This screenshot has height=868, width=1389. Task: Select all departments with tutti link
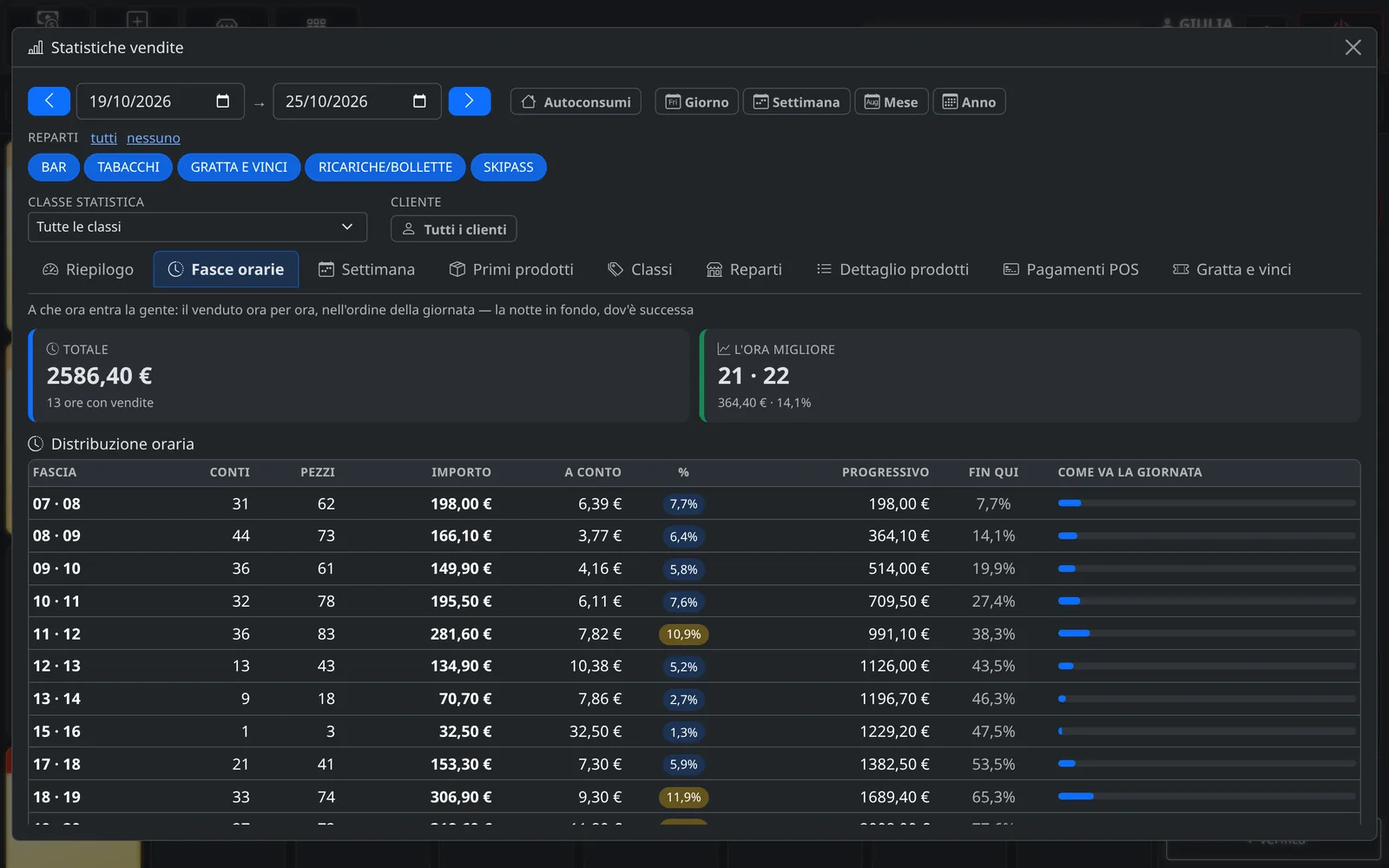103,138
